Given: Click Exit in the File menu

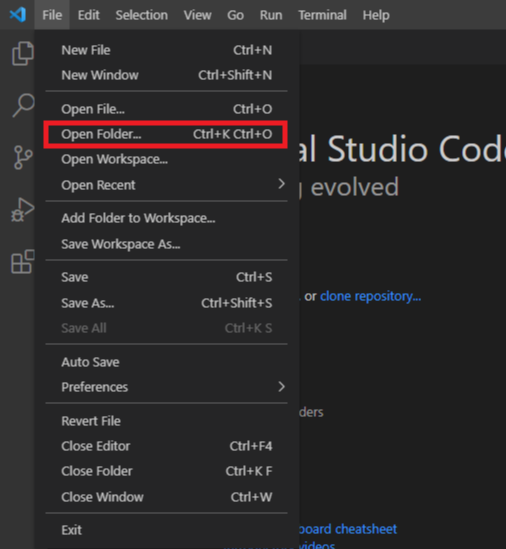Looking at the screenshot, I should point(166,530).
